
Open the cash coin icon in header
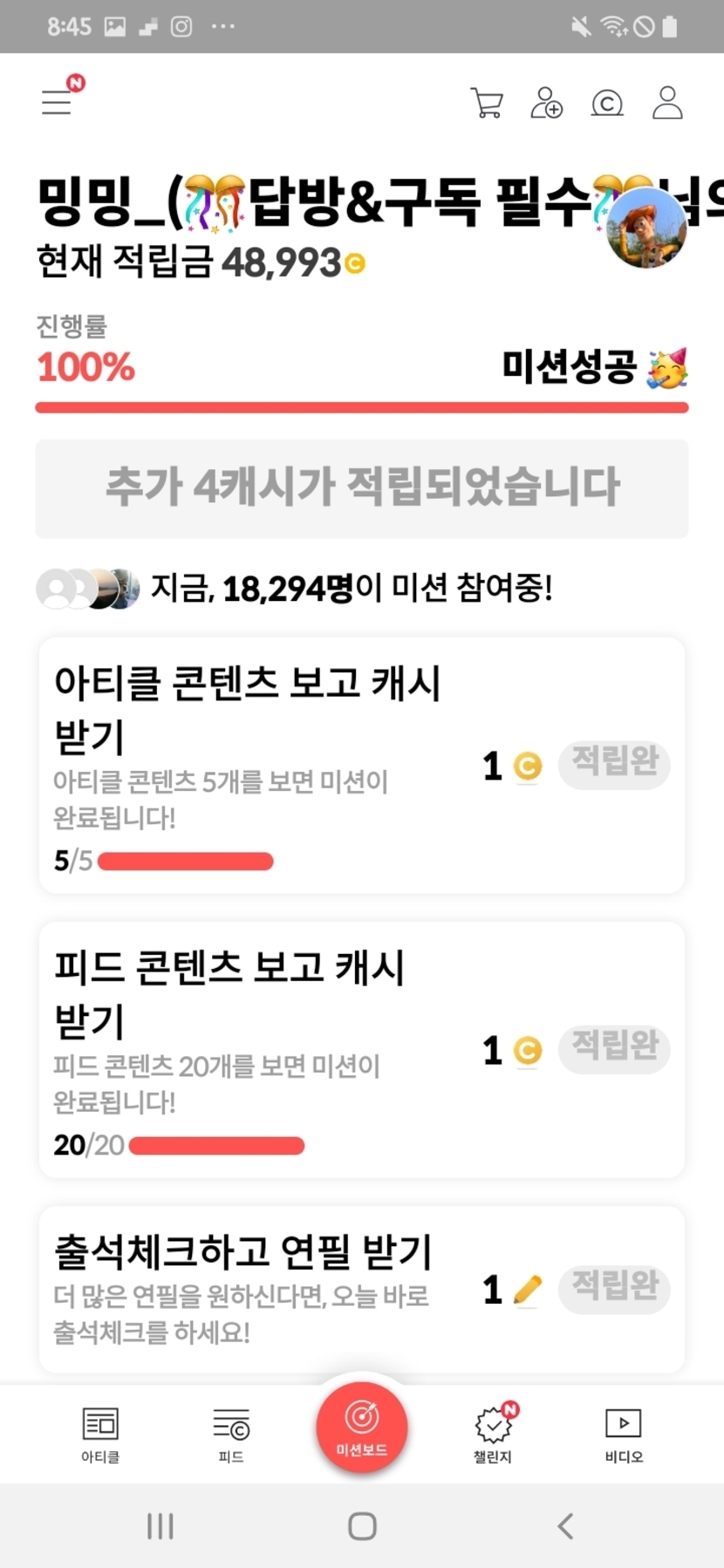pyautogui.click(x=607, y=104)
